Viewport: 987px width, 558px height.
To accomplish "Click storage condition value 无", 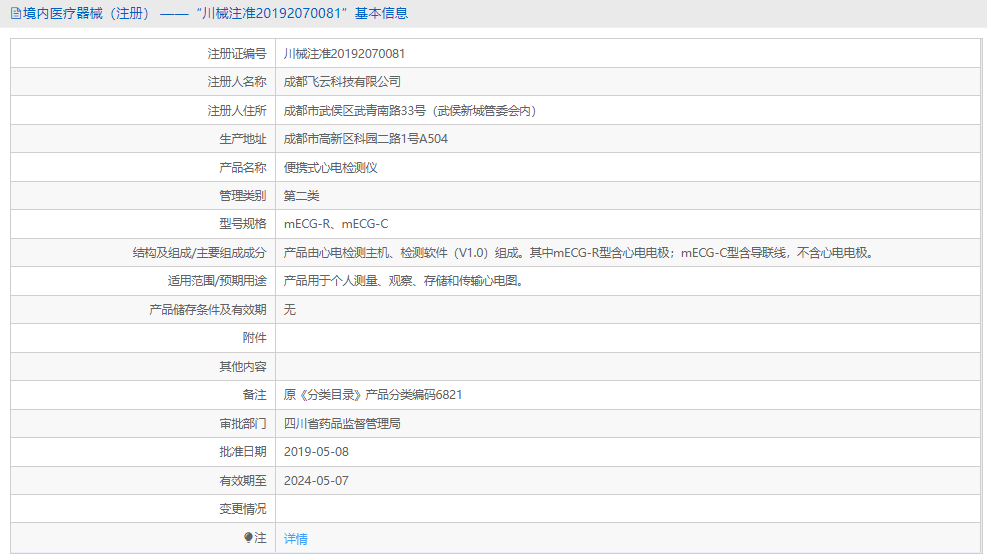I will (x=290, y=309).
